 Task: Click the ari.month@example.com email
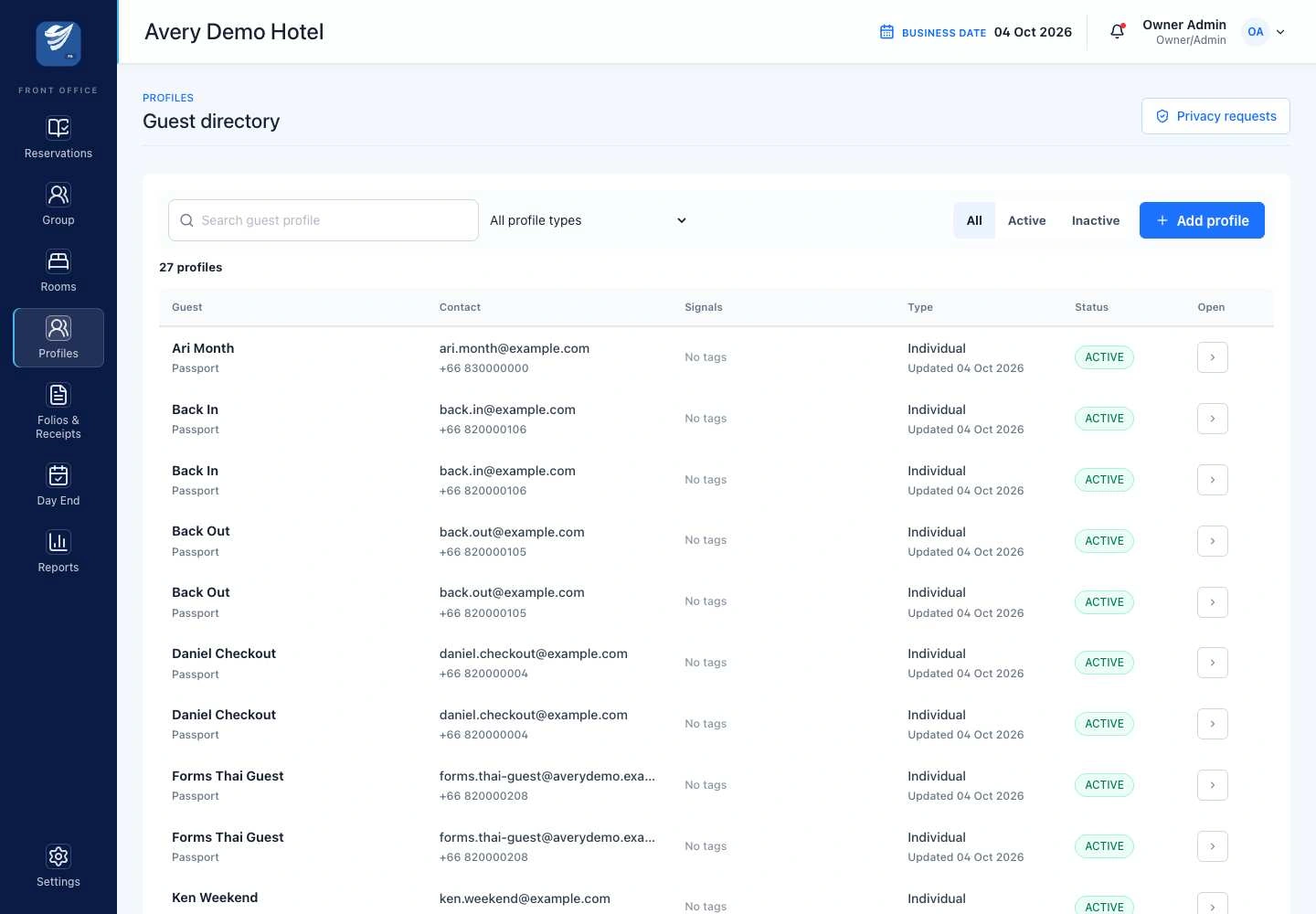pos(515,348)
